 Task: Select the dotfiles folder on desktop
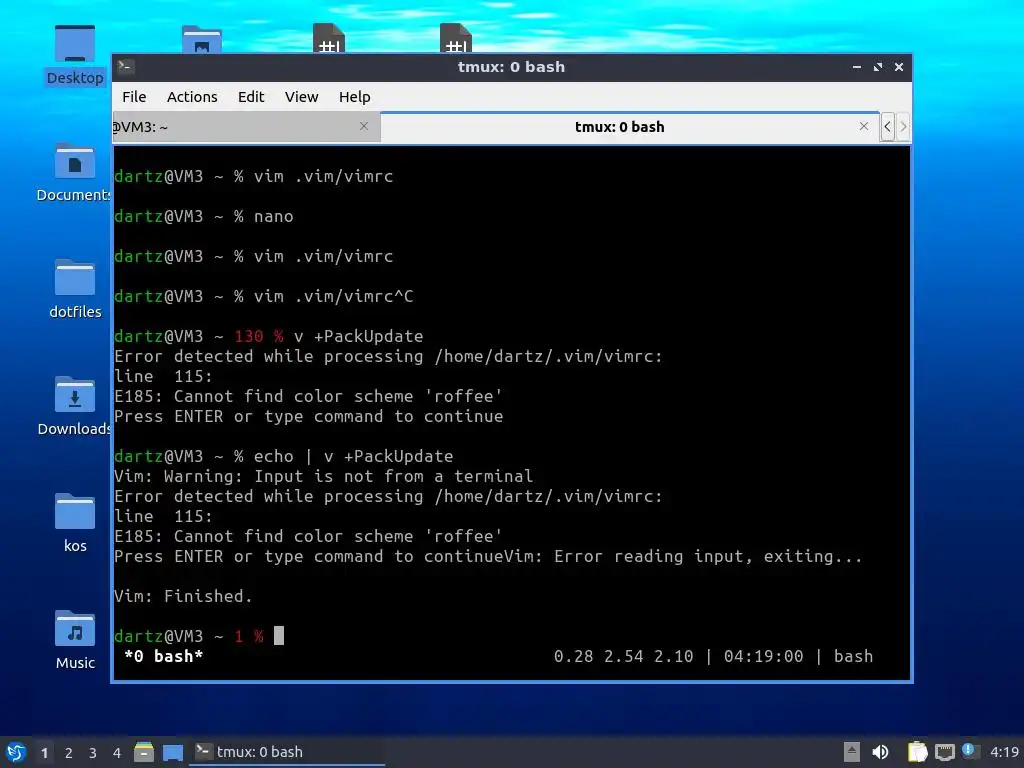click(74, 289)
